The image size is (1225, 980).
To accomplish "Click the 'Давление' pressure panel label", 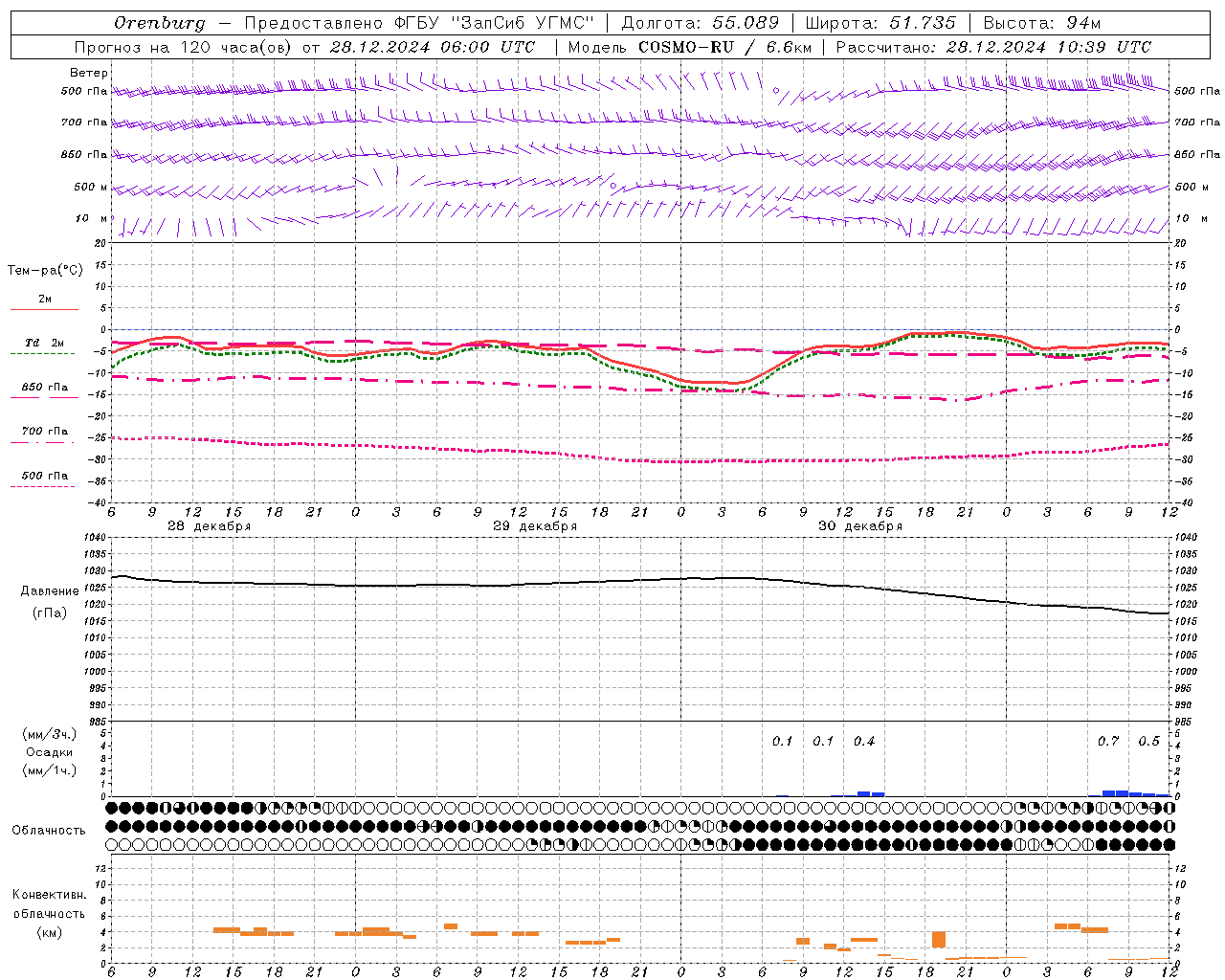I will click(x=49, y=591).
